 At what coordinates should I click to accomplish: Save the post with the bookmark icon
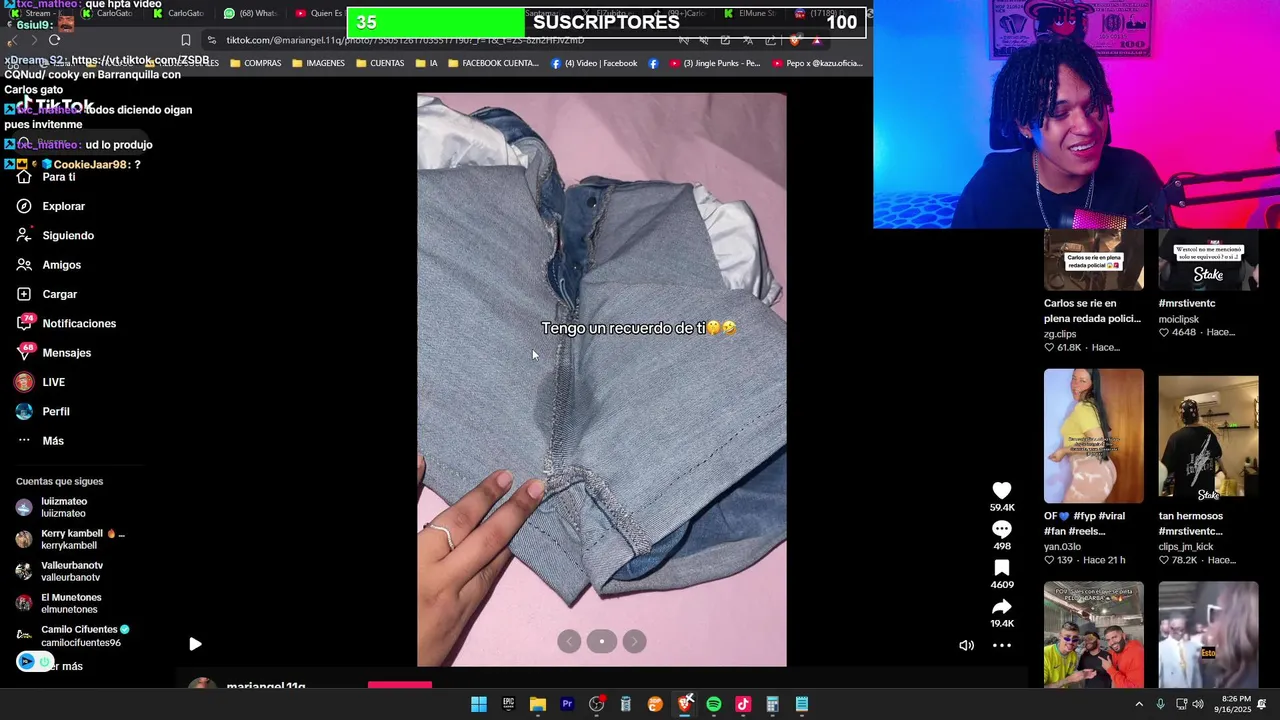tap(1002, 568)
